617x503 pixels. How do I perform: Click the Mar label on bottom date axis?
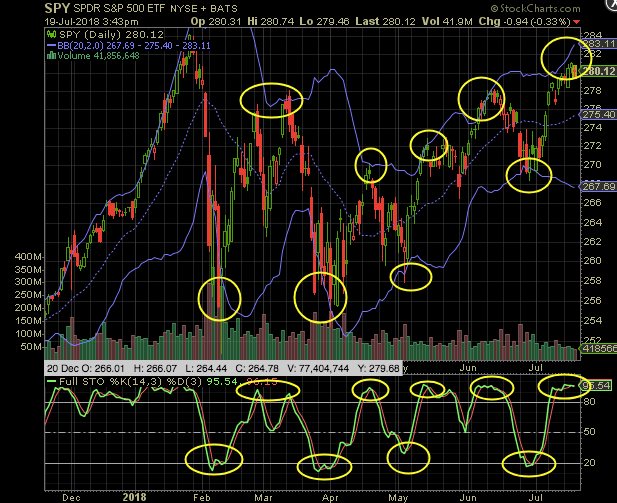[x=263, y=497]
